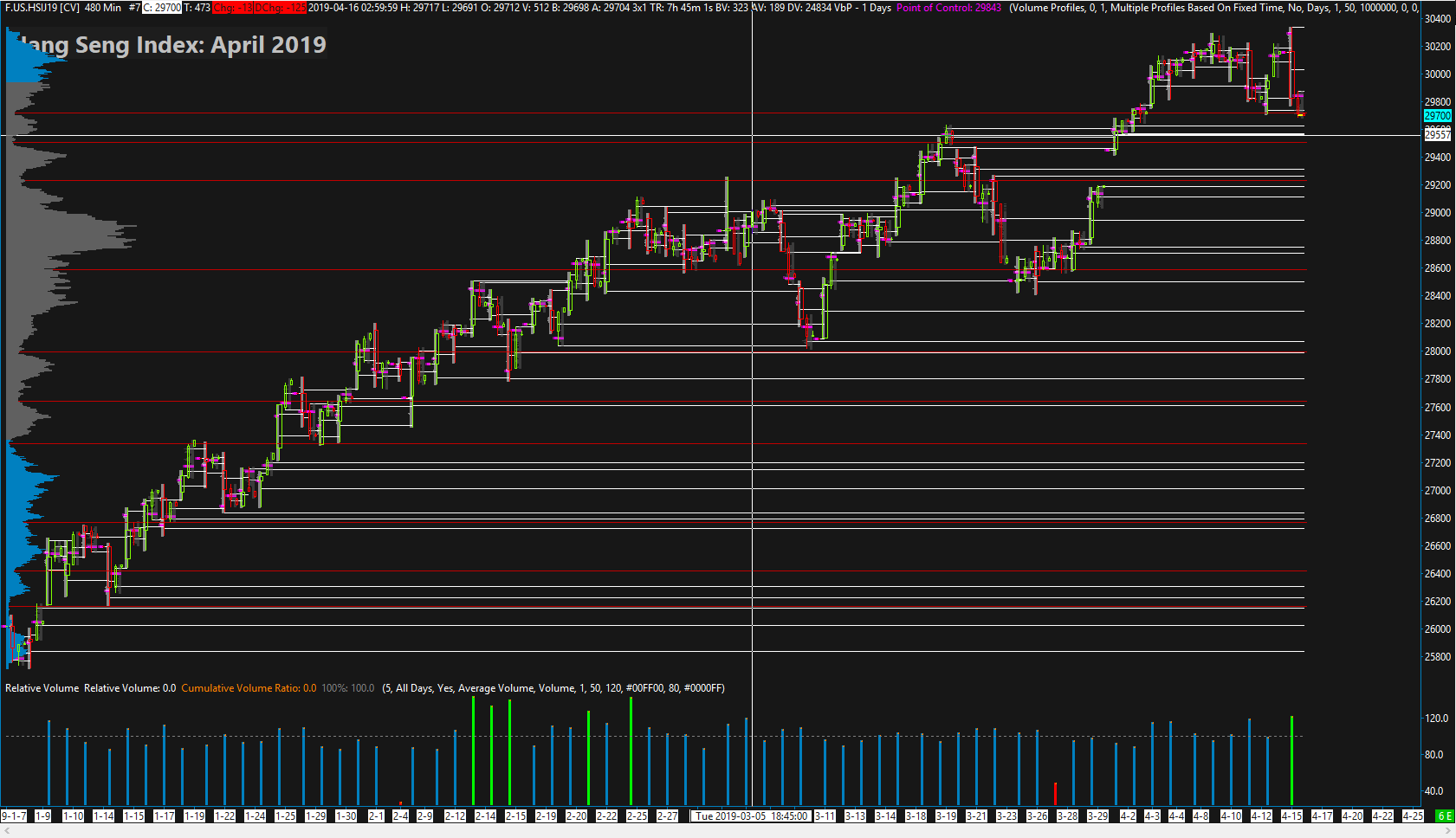Click the '100%: 100.0' study value text
Screen dimensions: 1456x838
(x=348, y=688)
